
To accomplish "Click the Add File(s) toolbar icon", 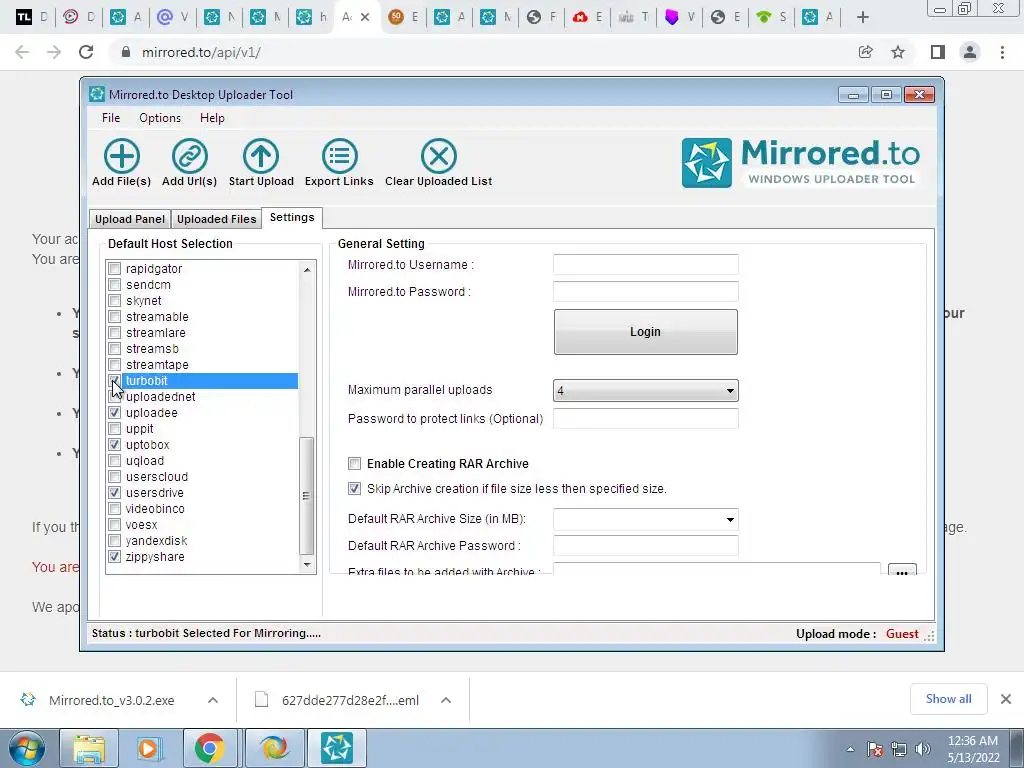I will (x=121, y=156).
